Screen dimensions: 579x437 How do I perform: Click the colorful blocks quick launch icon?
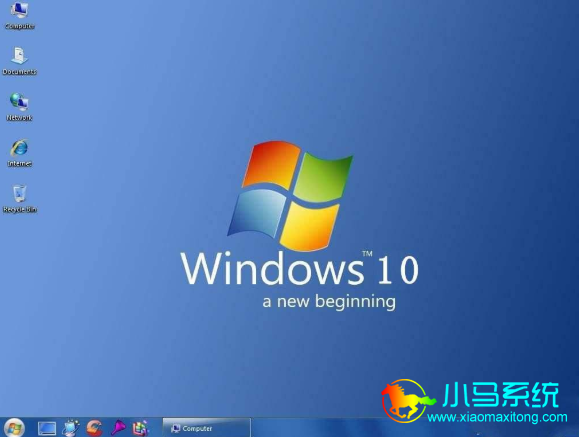click(141, 428)
